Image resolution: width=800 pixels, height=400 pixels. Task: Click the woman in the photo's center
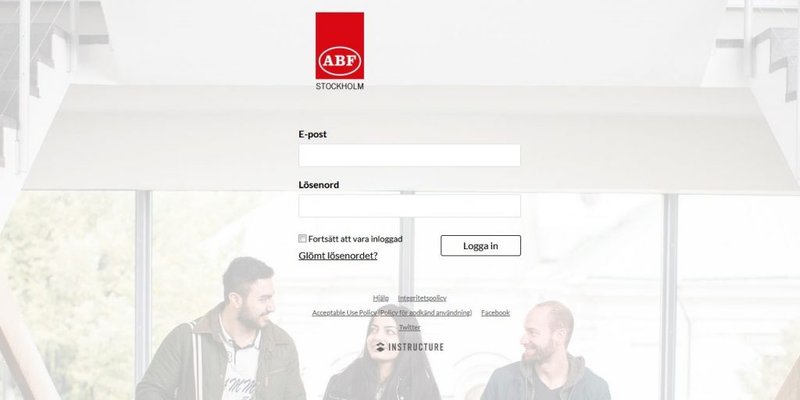pyautogui.click(x=383, y=355)
